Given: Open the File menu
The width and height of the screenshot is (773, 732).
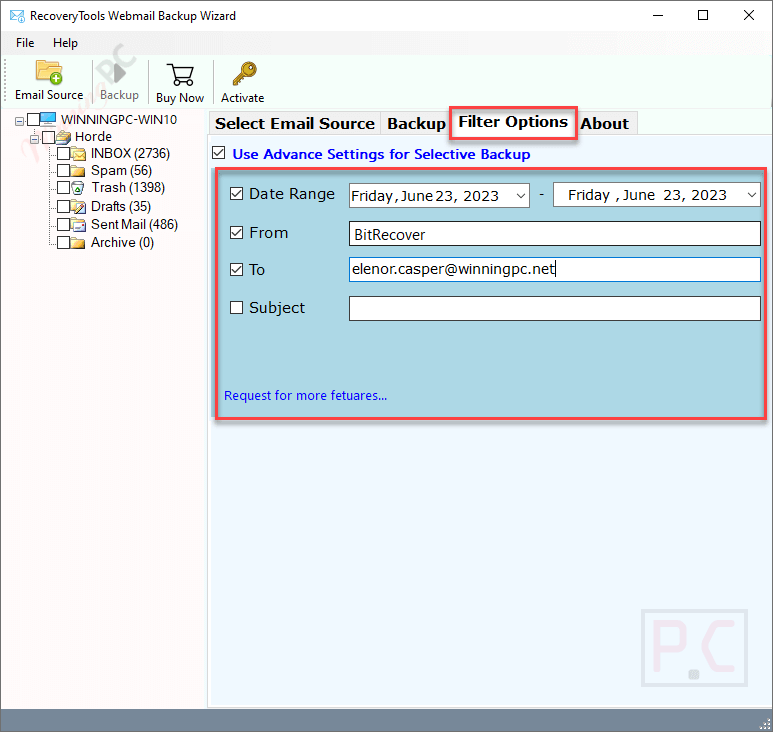Looking at the screenshot, I should 25,43.
